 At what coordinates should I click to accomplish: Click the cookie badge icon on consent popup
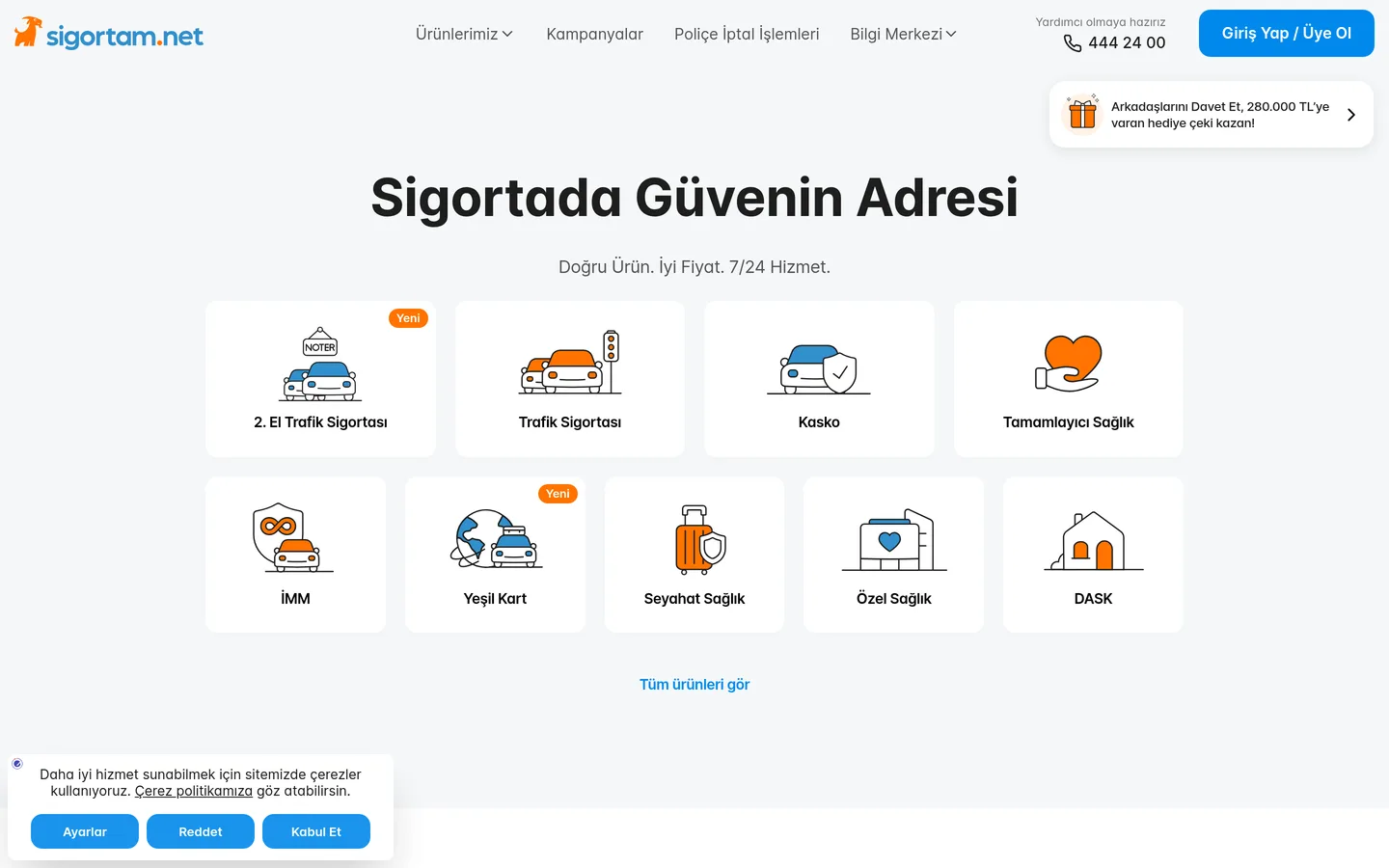[17, 763]
